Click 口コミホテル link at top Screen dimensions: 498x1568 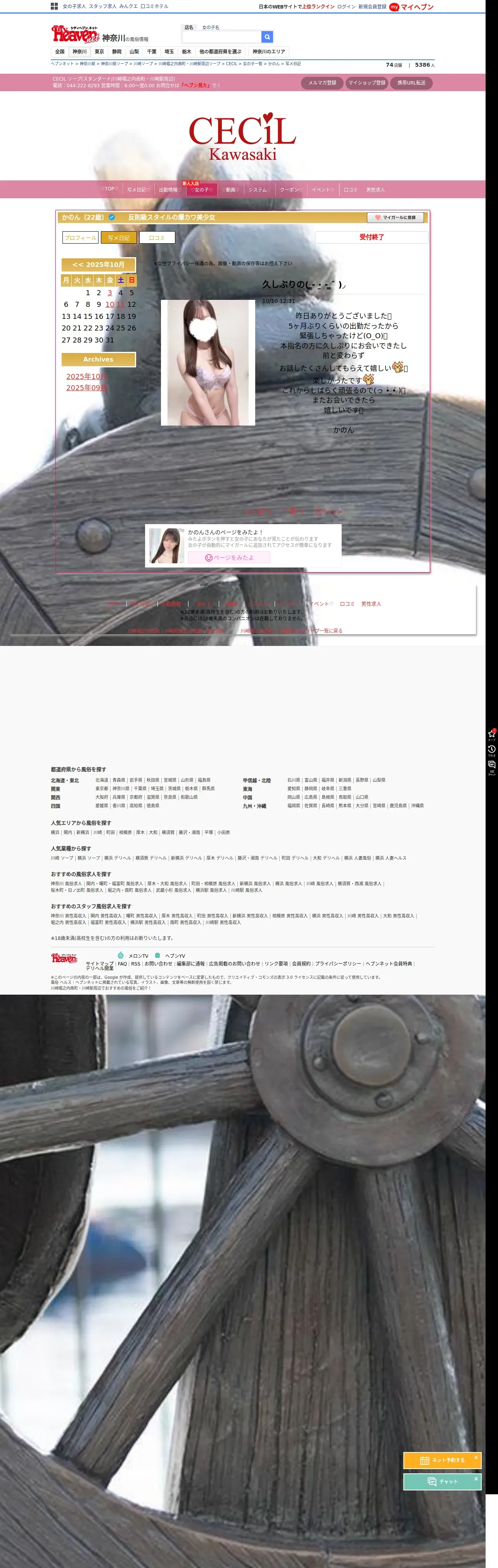point(155,6)
